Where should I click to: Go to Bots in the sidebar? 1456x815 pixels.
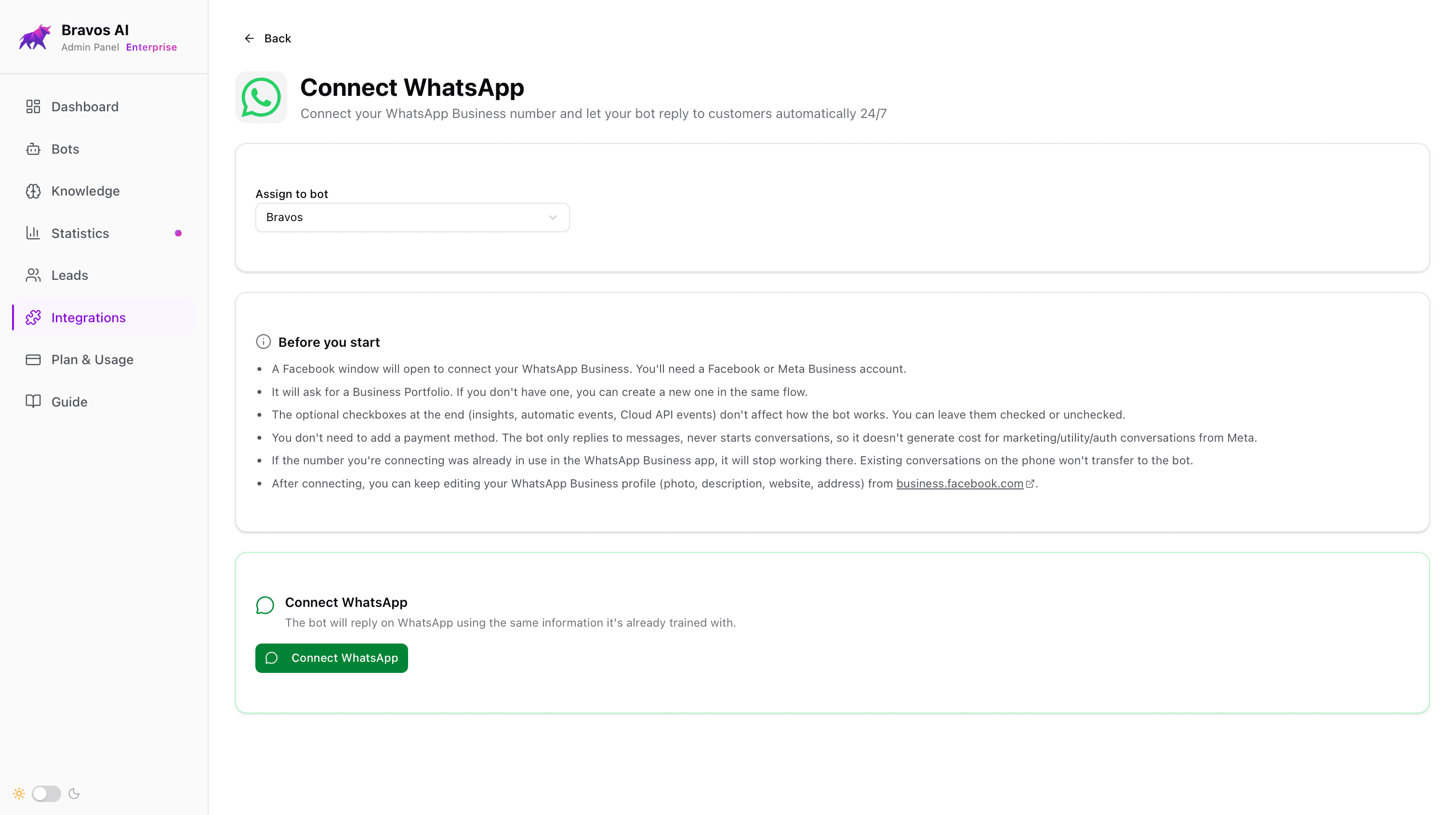tap(104, 149)
